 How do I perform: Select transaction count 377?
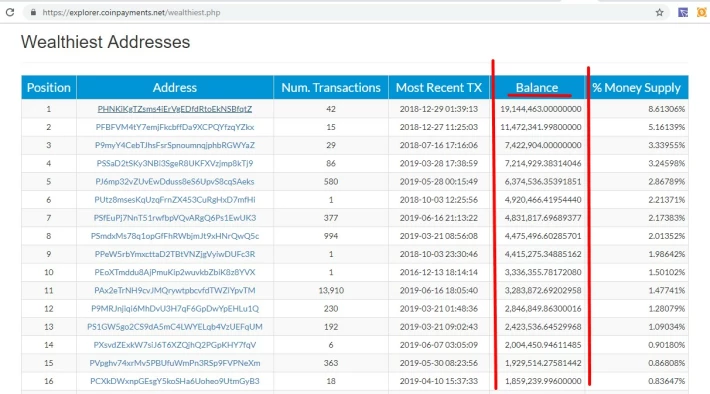(x=331, y=218)
